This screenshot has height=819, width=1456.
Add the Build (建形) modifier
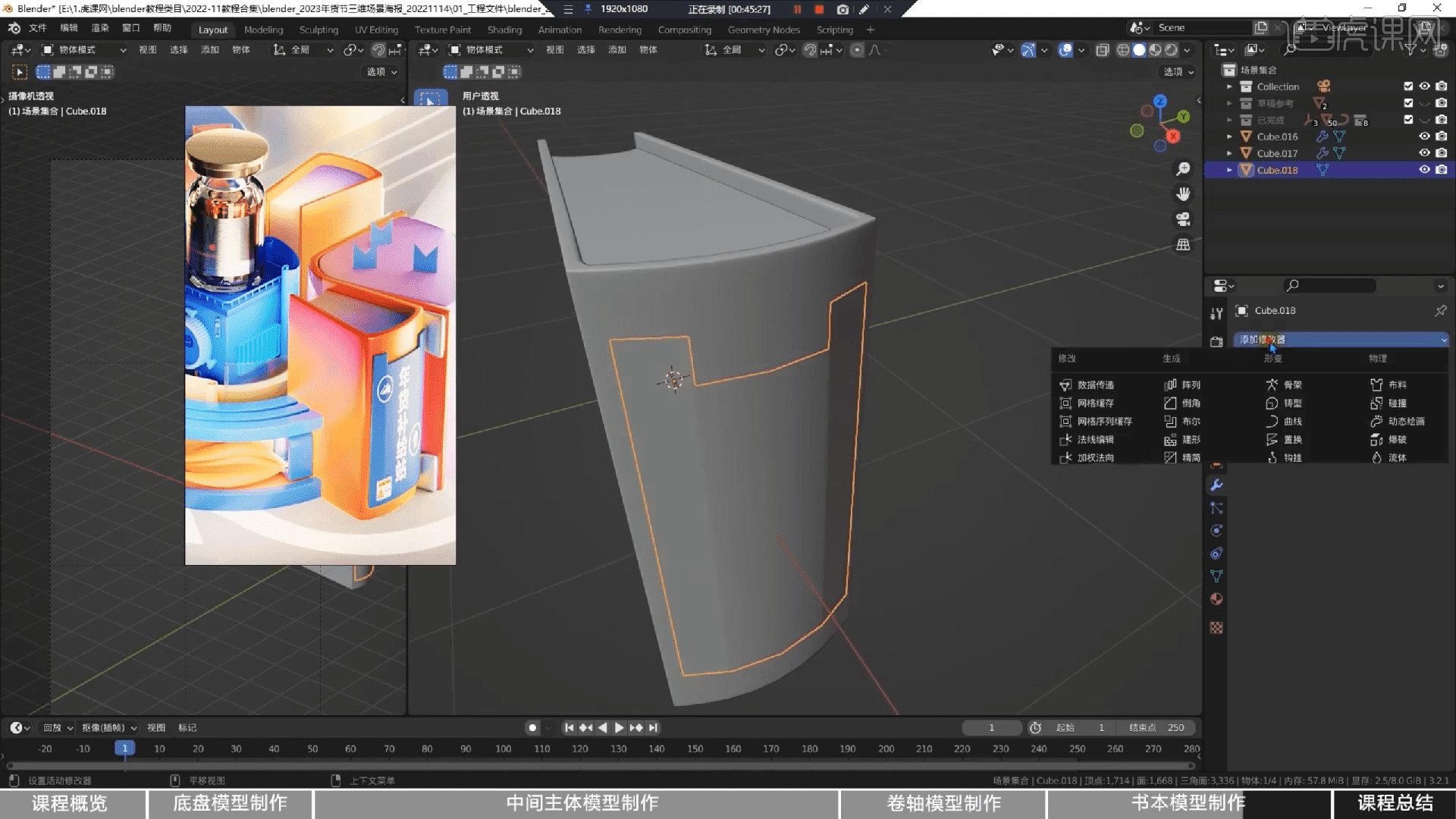tap(1182, 439)
